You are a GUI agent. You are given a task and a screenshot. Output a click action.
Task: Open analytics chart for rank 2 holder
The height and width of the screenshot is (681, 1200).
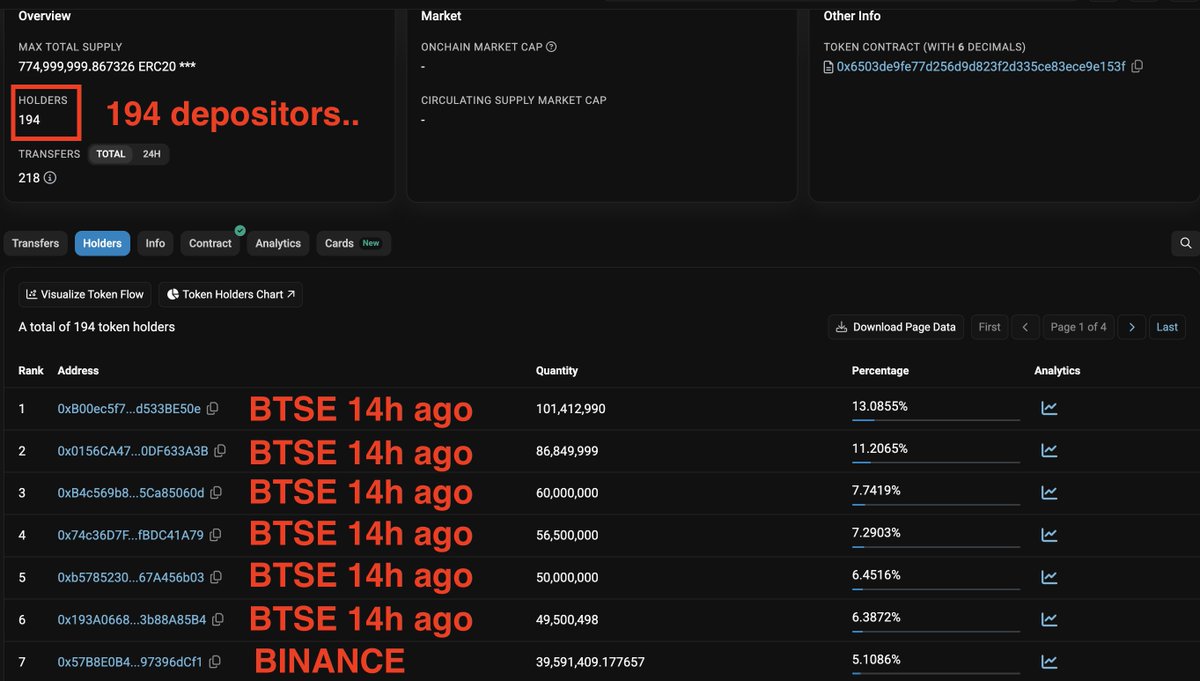click(x=1049, y=451)
